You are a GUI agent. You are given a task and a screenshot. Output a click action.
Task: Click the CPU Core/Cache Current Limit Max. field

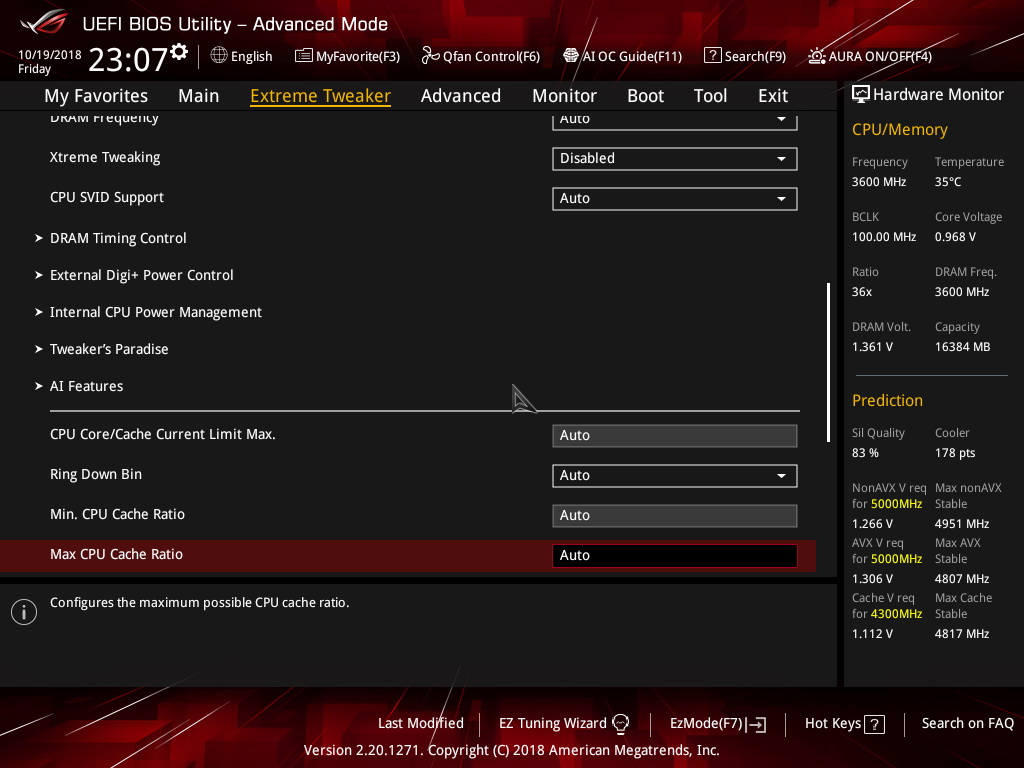(675, 436)
